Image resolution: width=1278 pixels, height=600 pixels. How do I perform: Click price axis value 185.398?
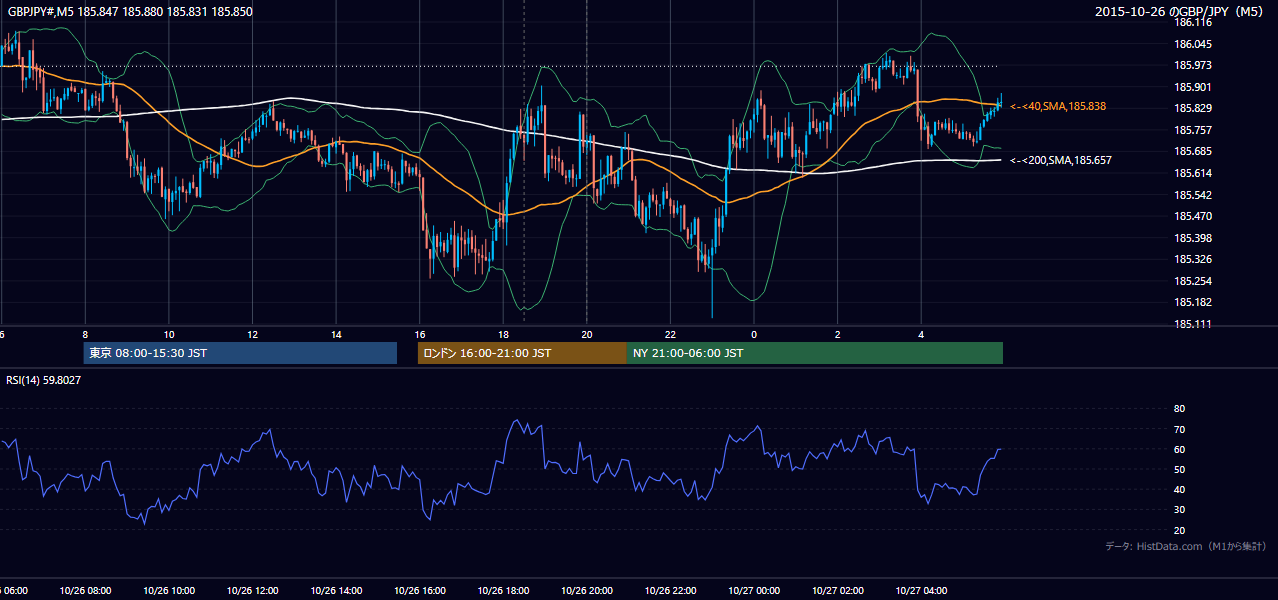point(1193,238)
